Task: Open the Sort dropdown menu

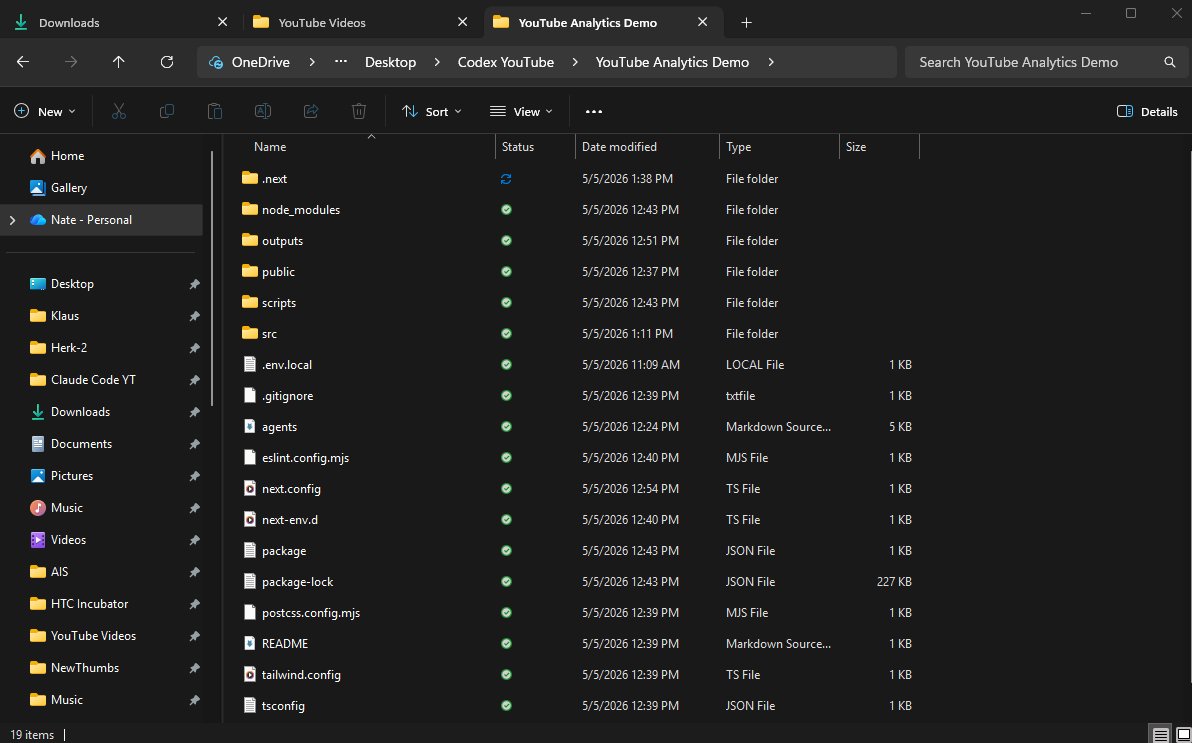Action: click(x=432, y=112)
